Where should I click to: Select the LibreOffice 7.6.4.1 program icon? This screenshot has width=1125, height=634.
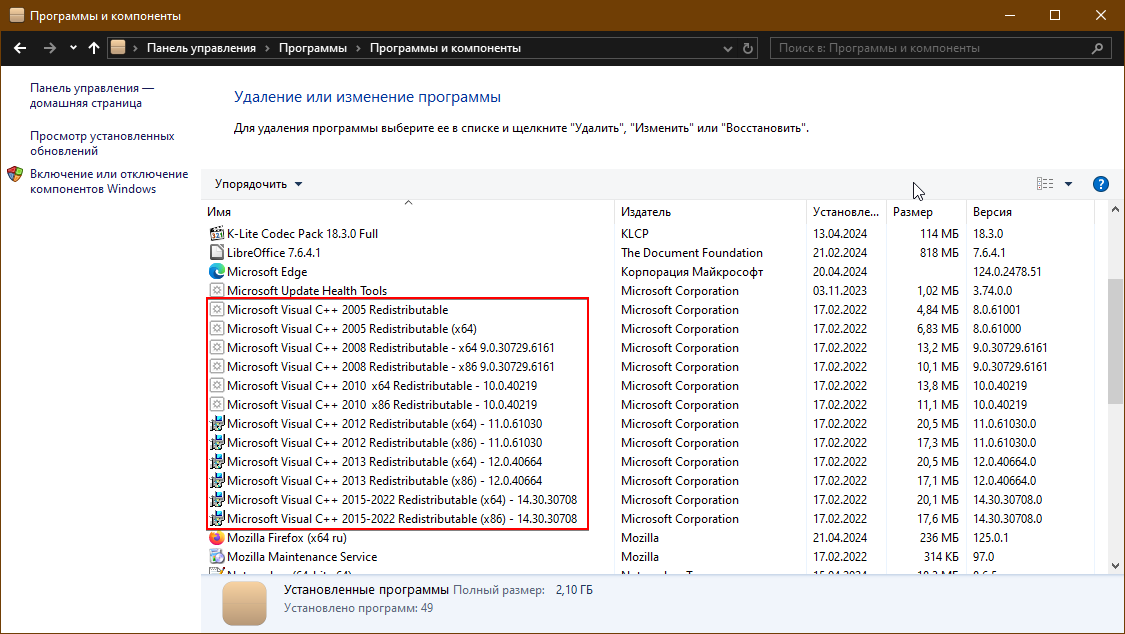pyautogui.click(x=217, y=253)
